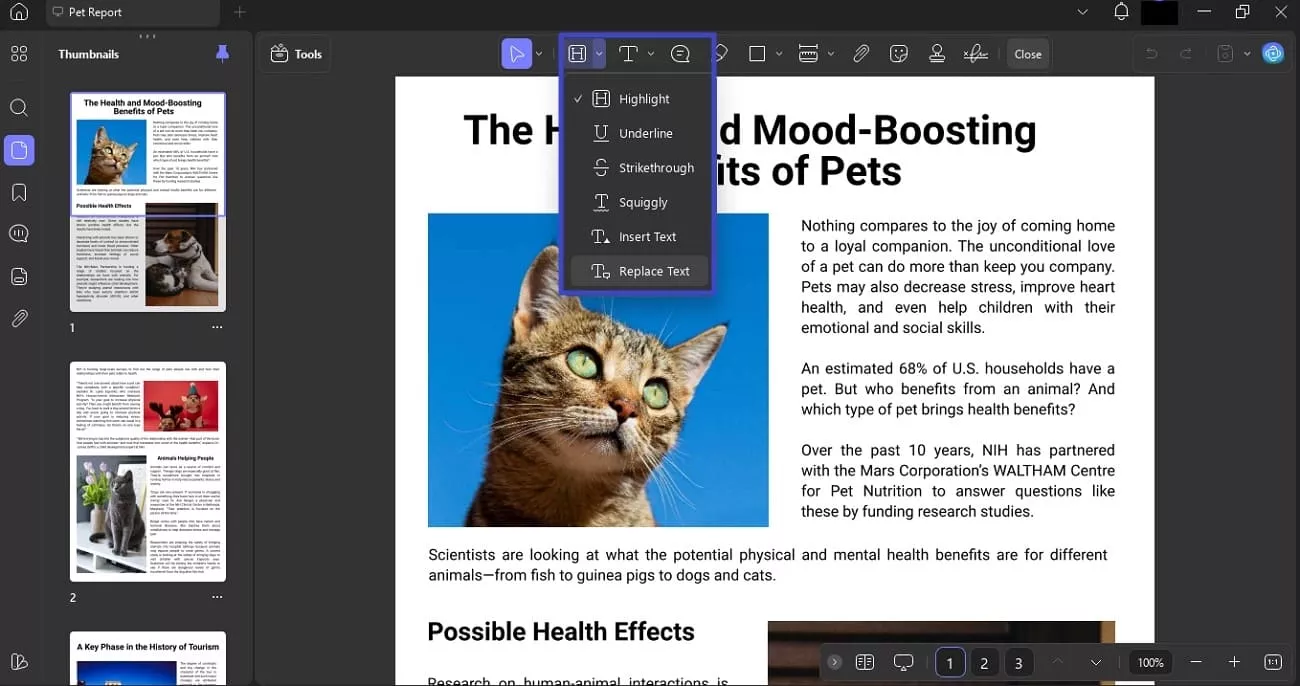The width and height of the screenshot is (1300, 686).
Task: Expand the text comment tool dropdown arrow
Action: (x=651, y=54)
